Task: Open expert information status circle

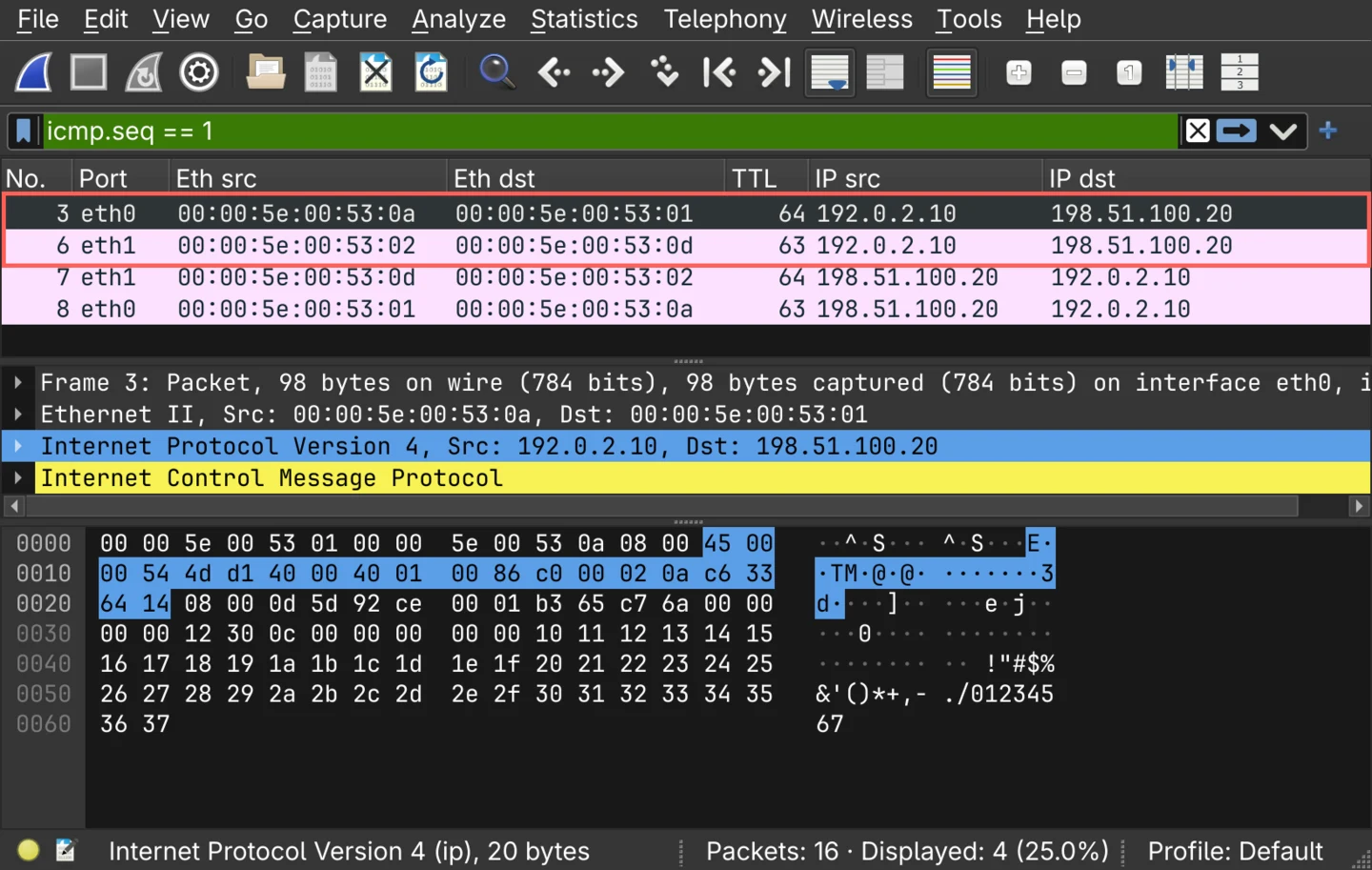Action: (29, 850)
